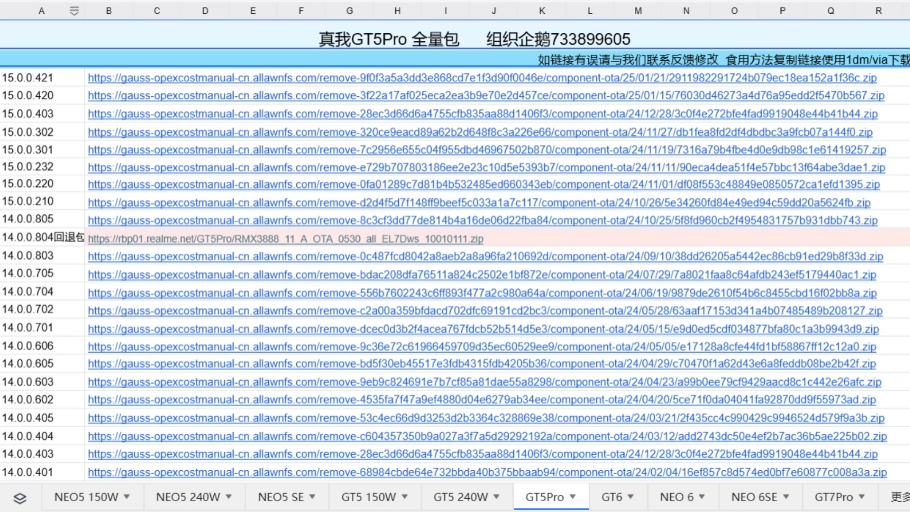This screenshot has width=910, height=512.
Task: Switch to the GT5 150W sheet tab
Action: (369, 497)
